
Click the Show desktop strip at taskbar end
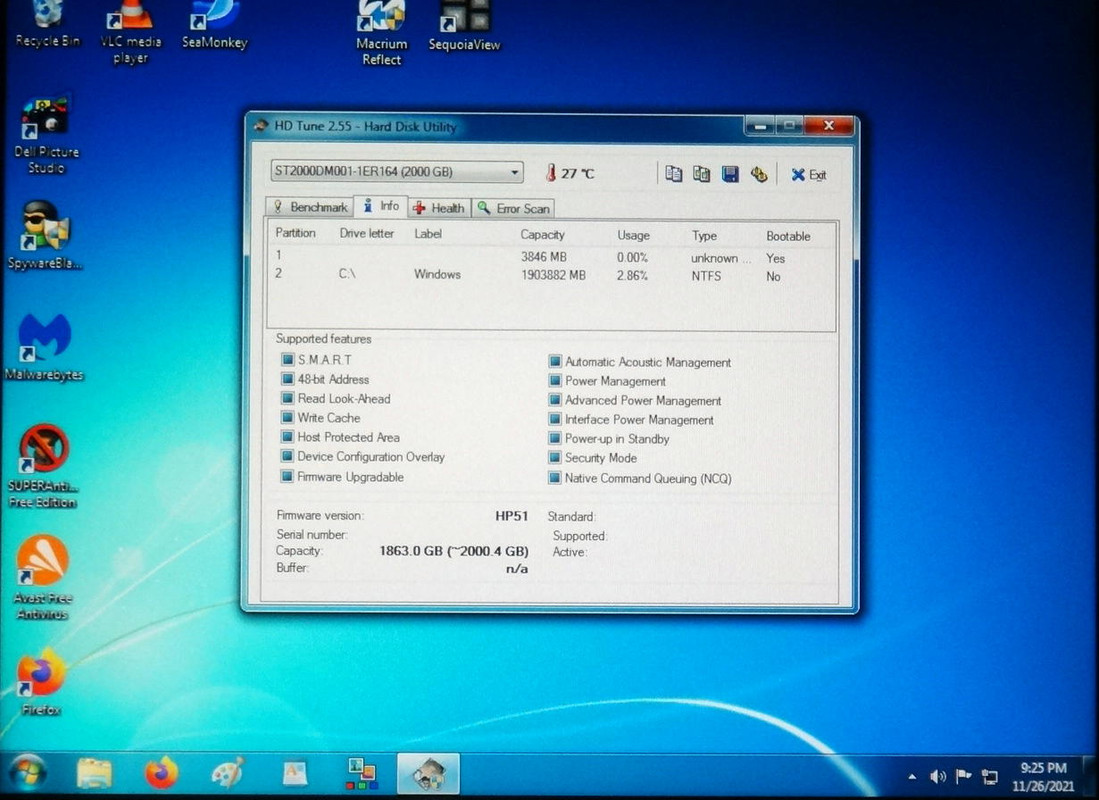point(1091,775)
